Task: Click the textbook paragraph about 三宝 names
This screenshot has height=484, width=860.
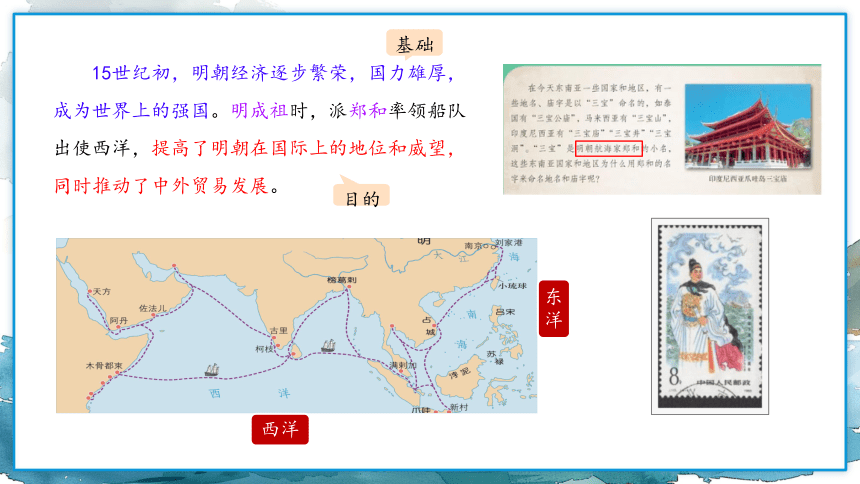Action: coord(591,133)
